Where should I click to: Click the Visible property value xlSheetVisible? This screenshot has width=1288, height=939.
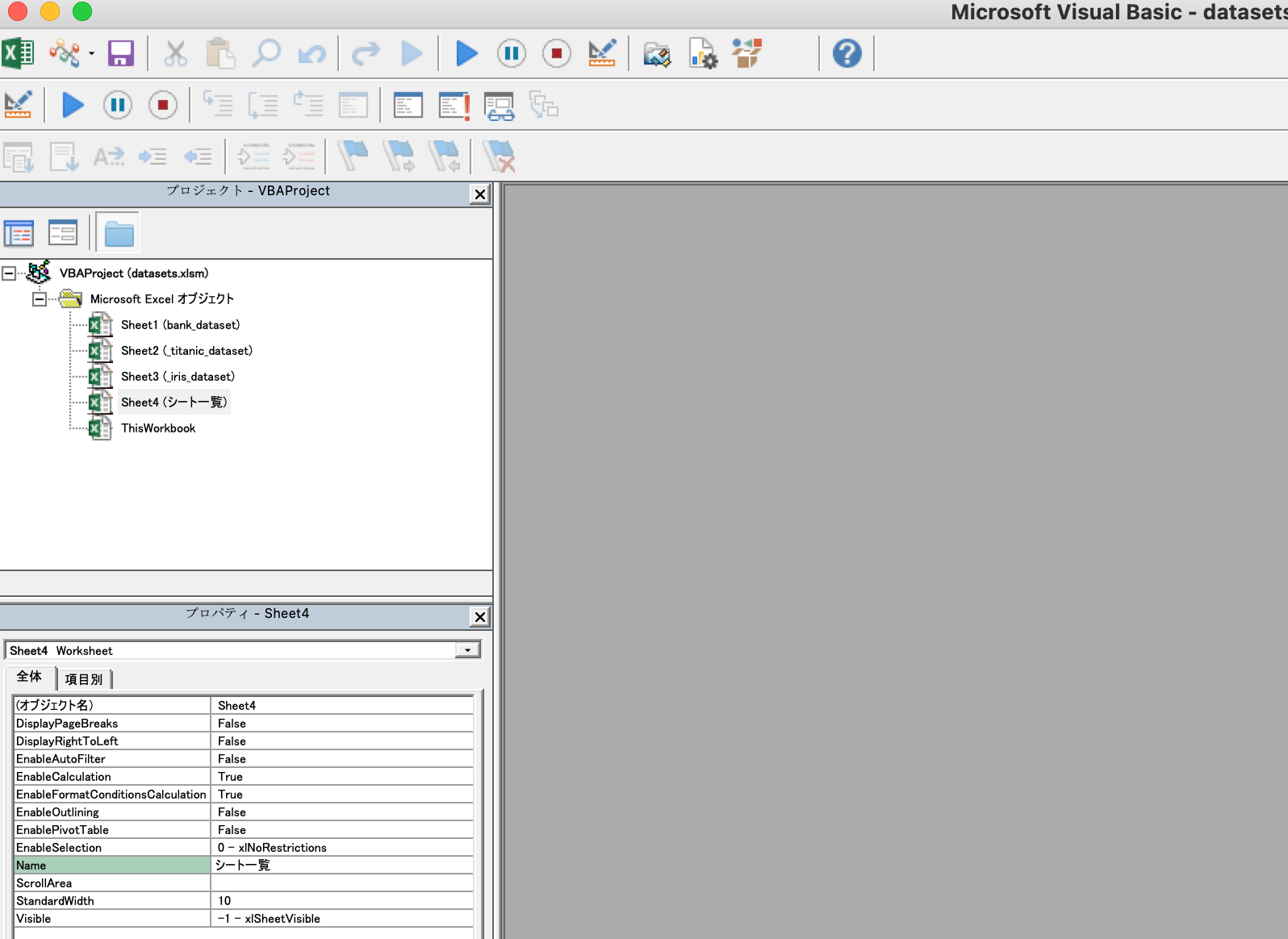(x=342, y=919)
